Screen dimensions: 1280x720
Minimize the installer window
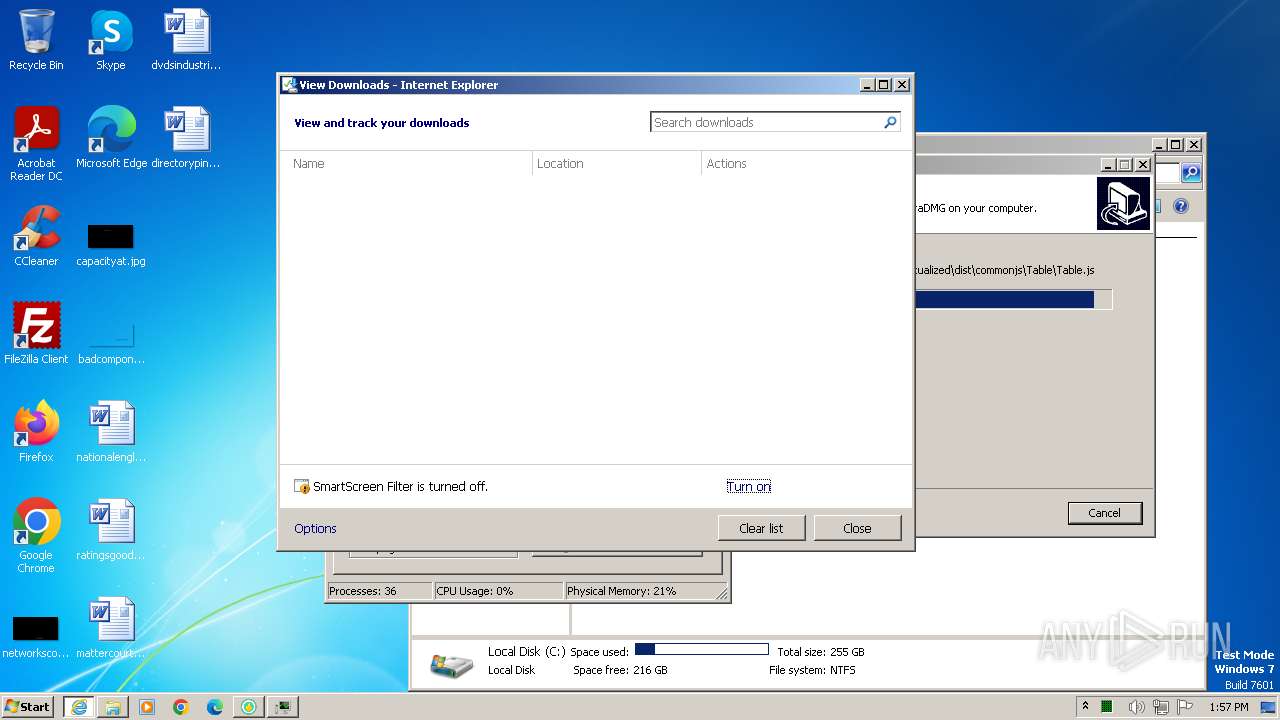pos(1107,165)
